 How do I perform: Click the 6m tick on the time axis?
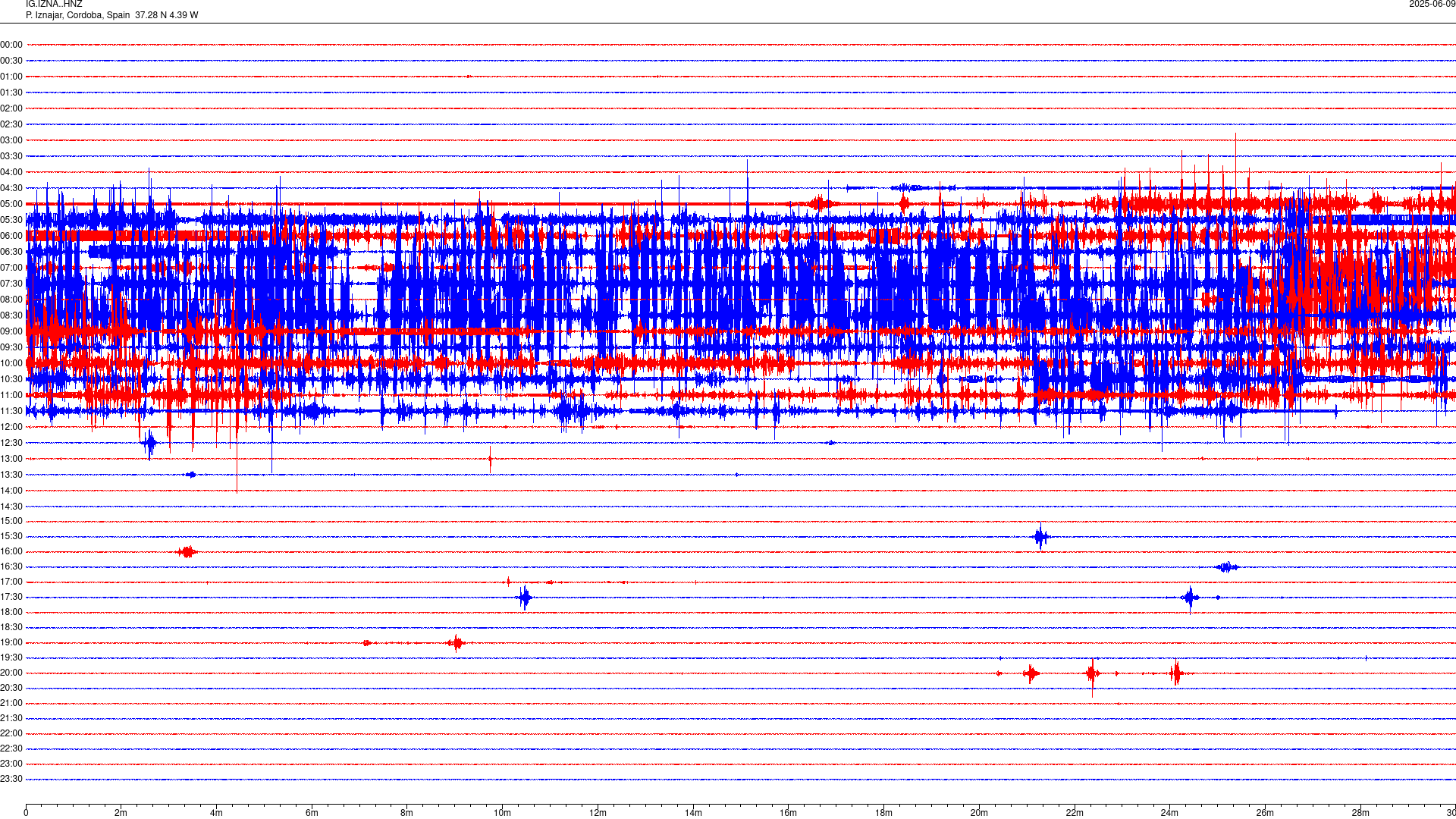pos(312,813)
